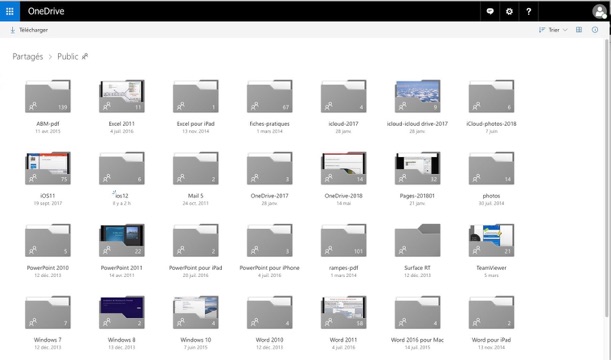Image resolution: width=611 pixels, height=360 pixels.
Task: Click the 'Word 2011' folder name
Action: (x=343, y=340)
